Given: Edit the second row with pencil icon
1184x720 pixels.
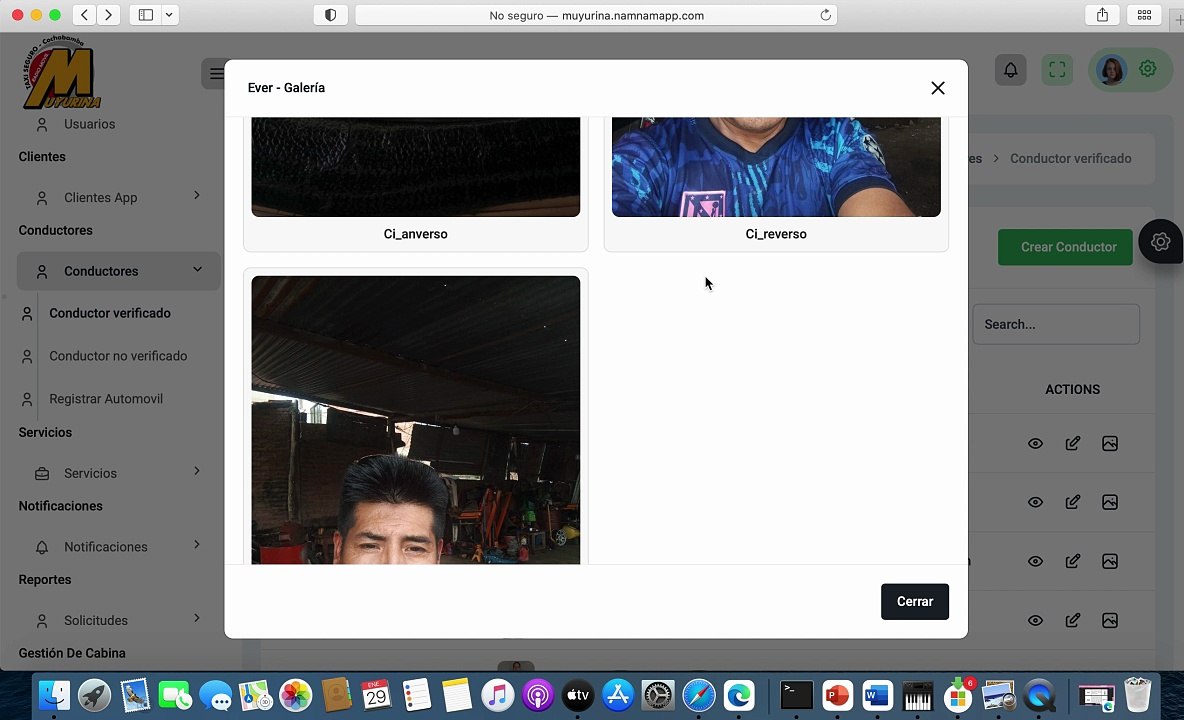Looking at the screenshot, I should (1072, 503).
